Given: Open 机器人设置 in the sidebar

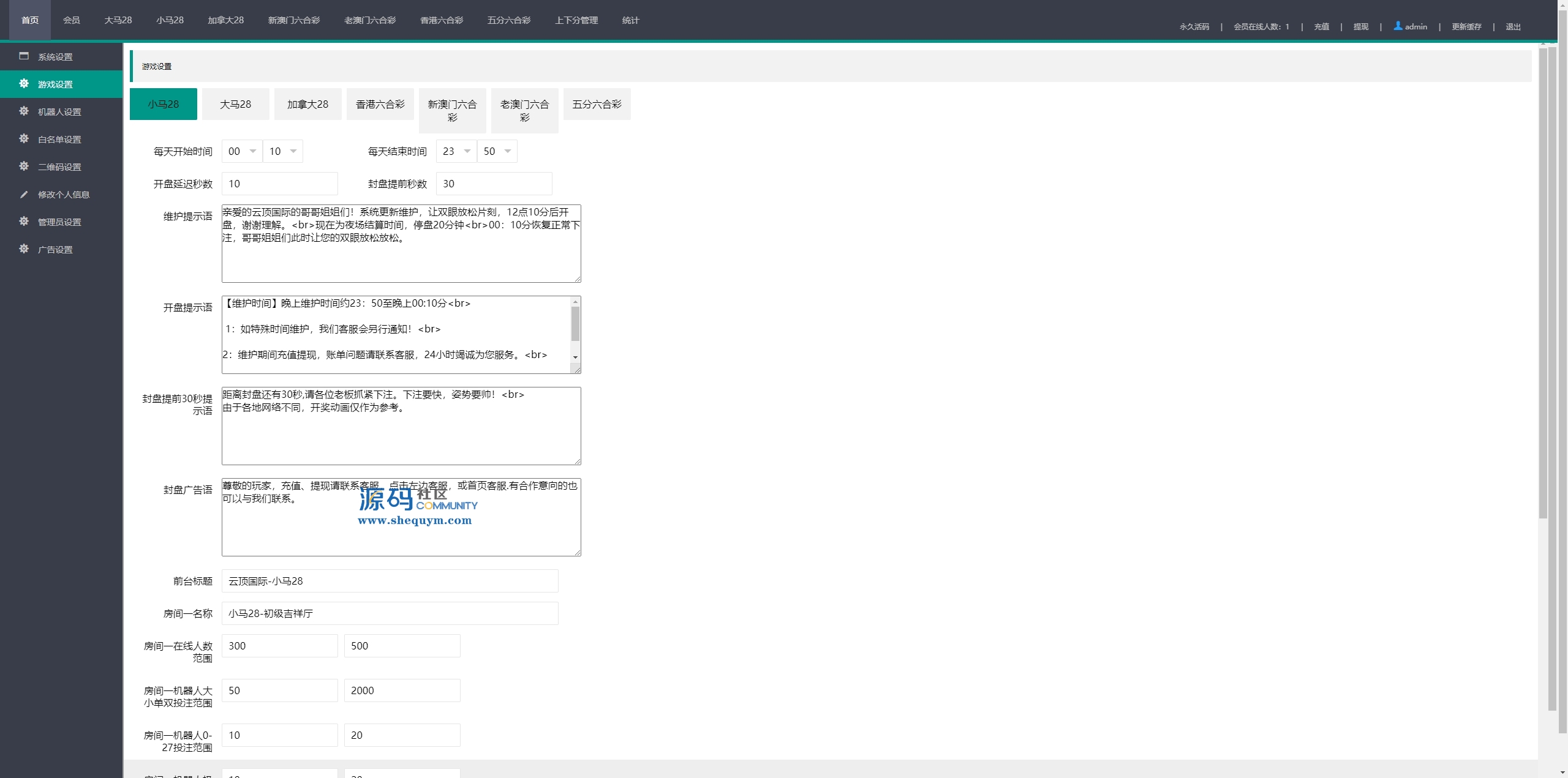Looking at the screenshot, I should pyautogui.click(x=61, y=111).
